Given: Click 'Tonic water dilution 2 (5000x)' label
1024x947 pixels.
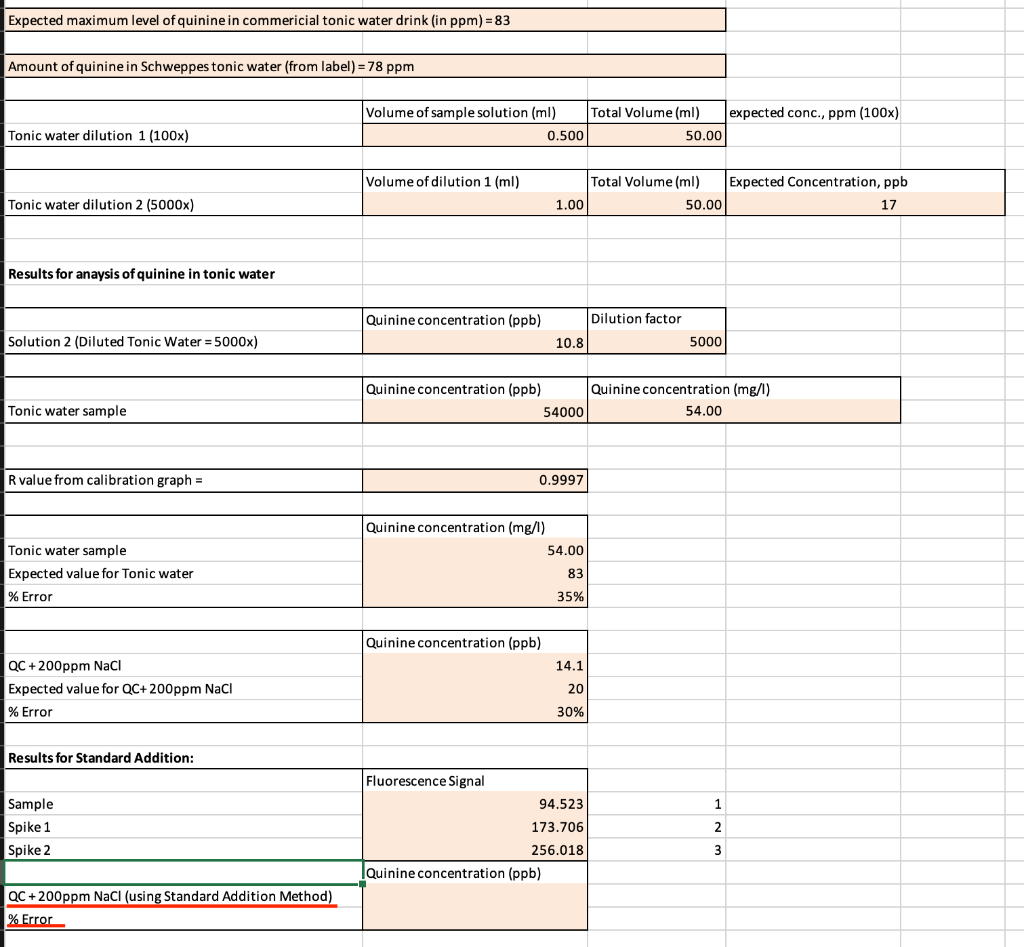Looking at the screenshot, I should pos(101,204).
